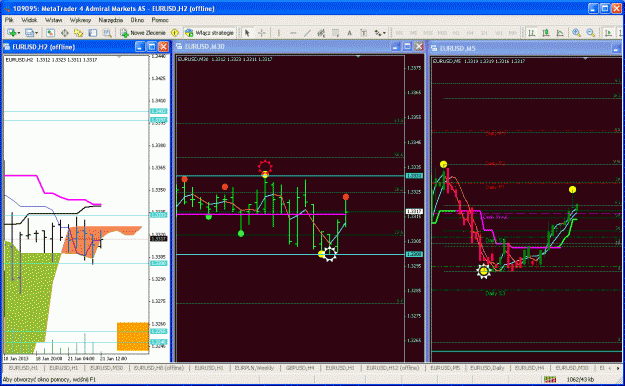Open Market Watch panel icon
Image resolution: width=625 pixels, height=386 pixels.
[50, 33]
